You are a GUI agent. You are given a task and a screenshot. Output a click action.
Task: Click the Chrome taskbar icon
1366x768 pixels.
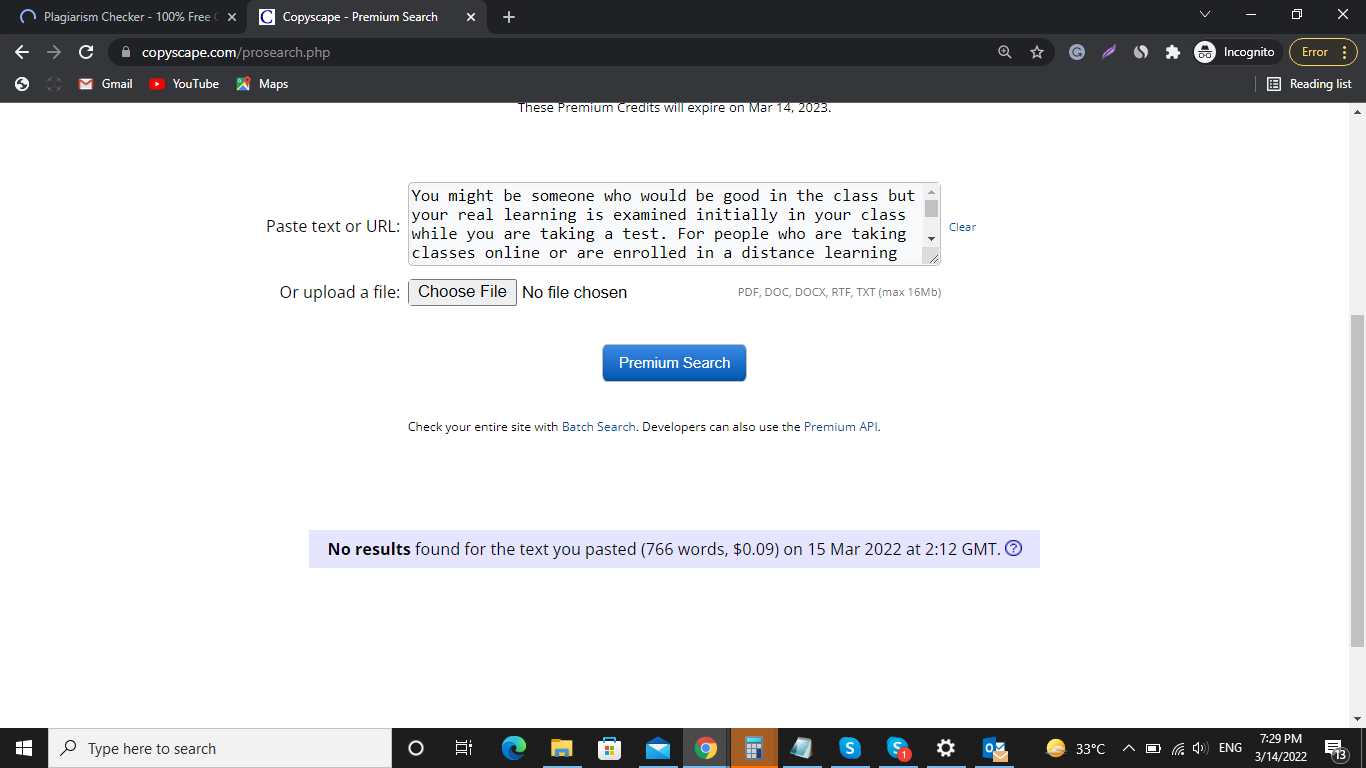click(x=706, y=748)
